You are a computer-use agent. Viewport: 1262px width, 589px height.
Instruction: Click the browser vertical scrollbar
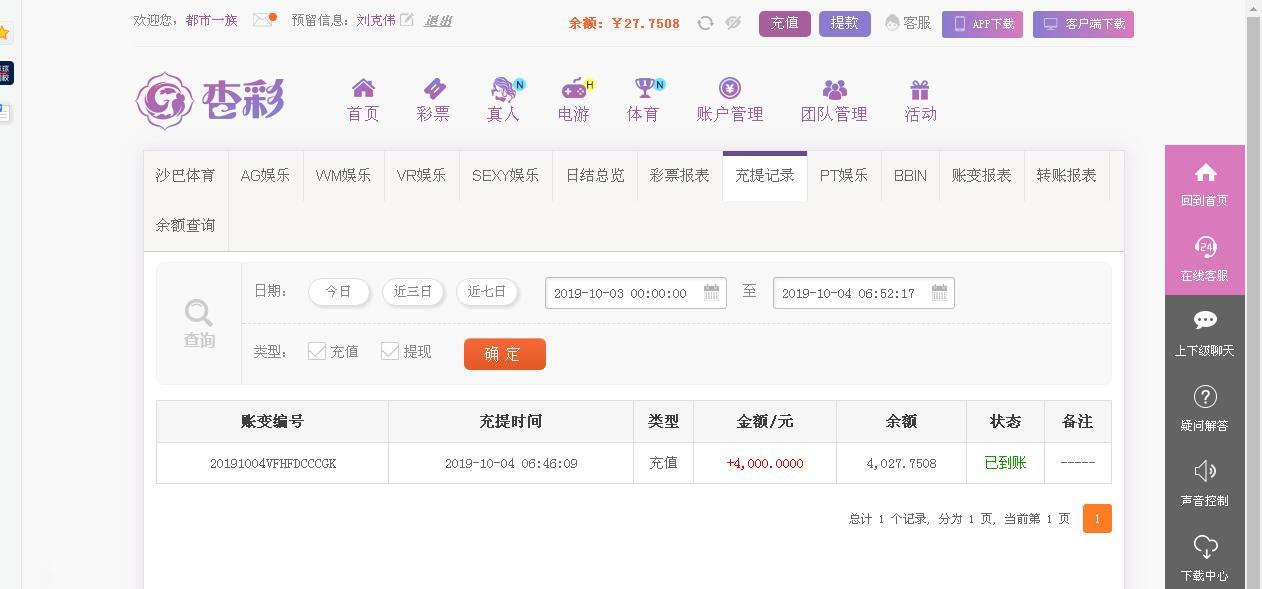tap(1254, 294)
